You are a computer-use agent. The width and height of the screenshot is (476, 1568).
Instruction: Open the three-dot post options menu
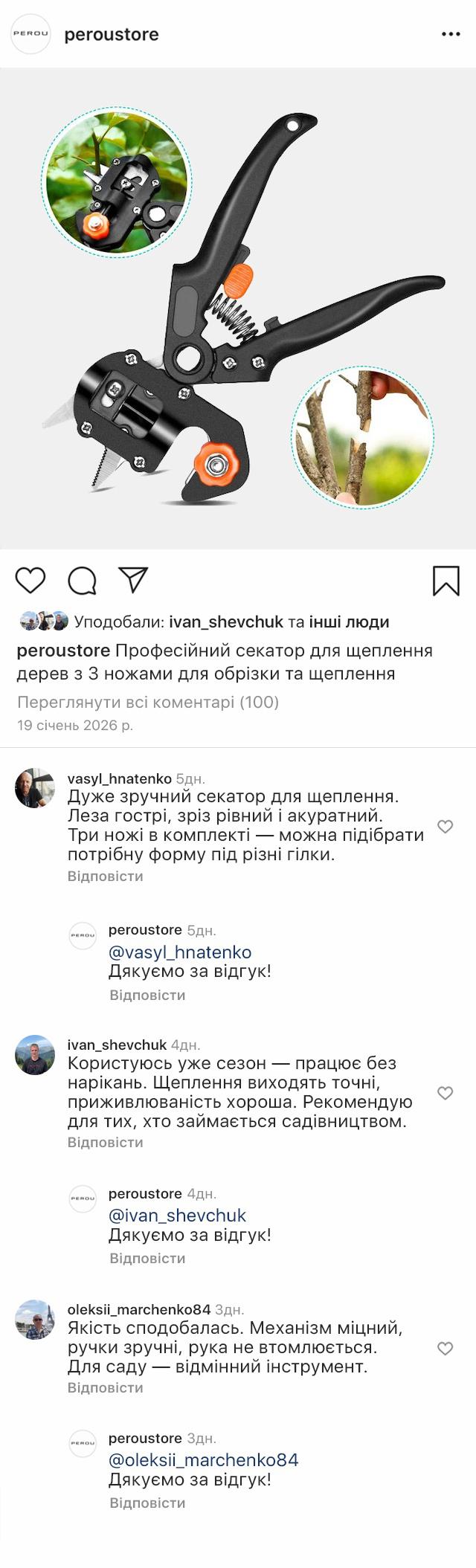(x=451, y=34)
